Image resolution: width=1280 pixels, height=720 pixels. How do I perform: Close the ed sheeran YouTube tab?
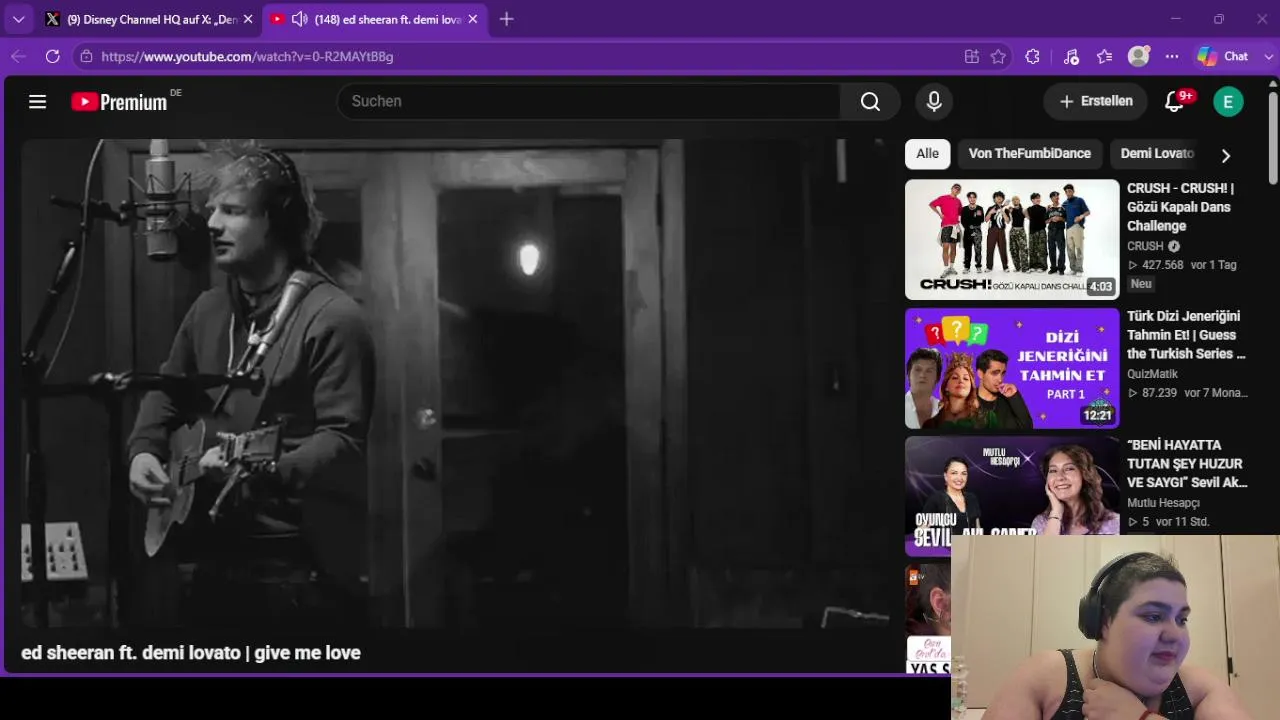tap(473, 19)
